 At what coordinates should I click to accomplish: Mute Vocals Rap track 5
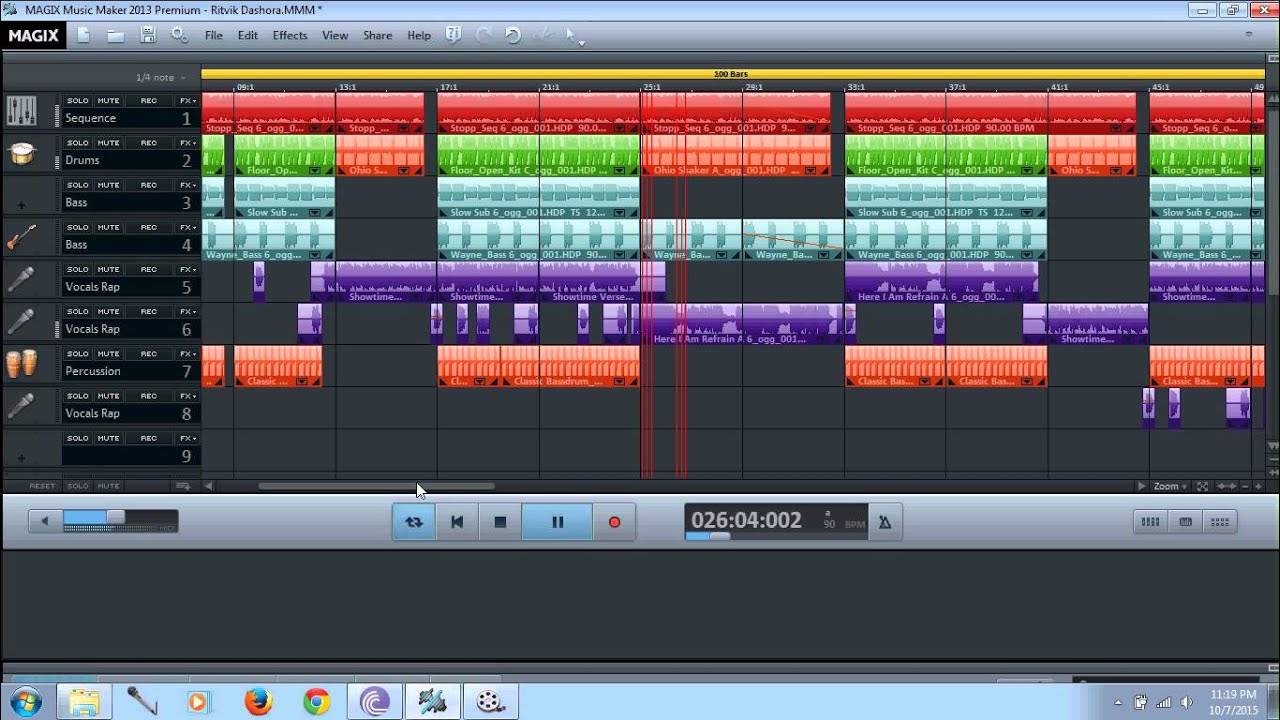click(108, 269)
